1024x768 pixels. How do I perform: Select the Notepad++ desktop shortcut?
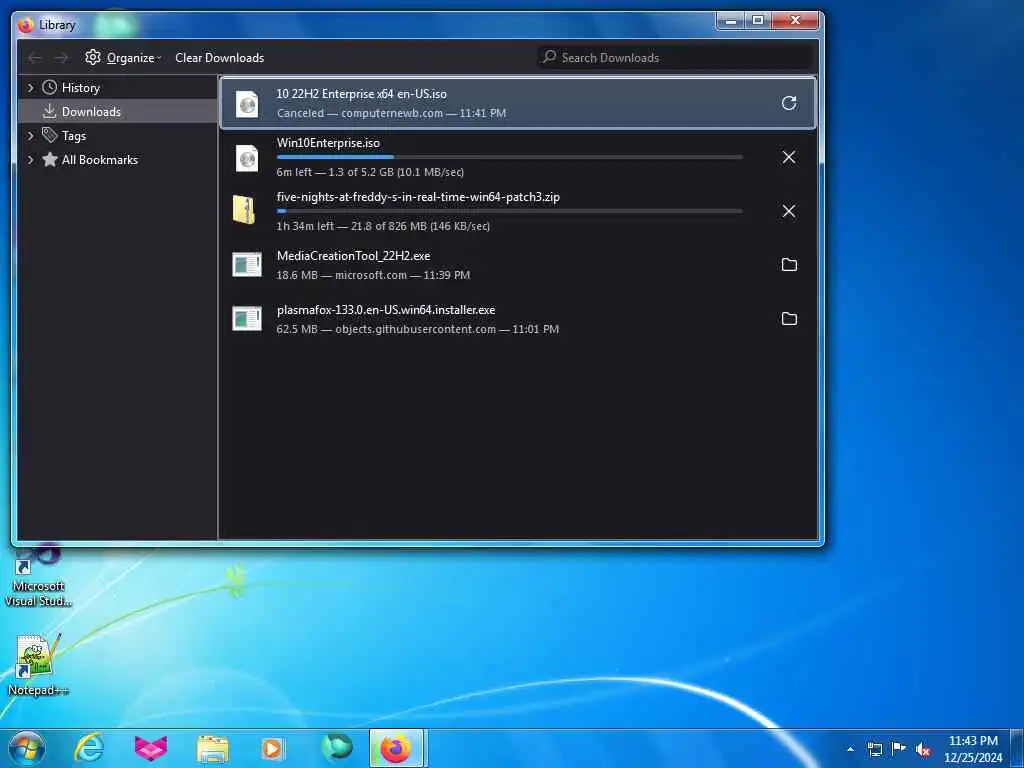coord(37,665)
